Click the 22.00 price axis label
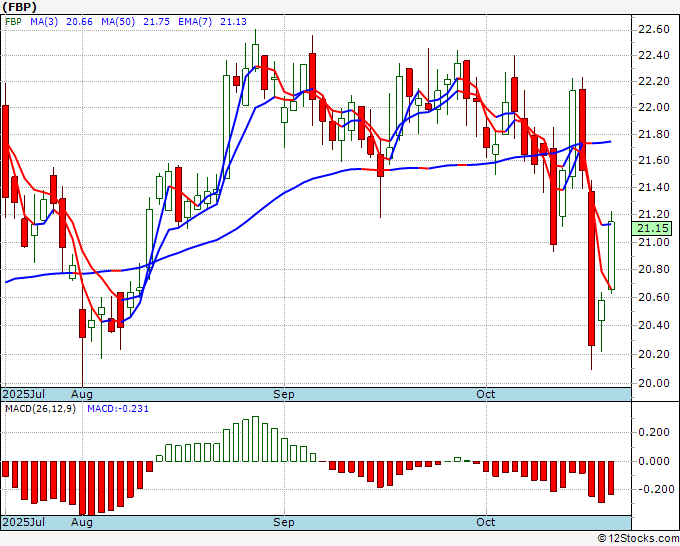 click(x=654, y=108)
